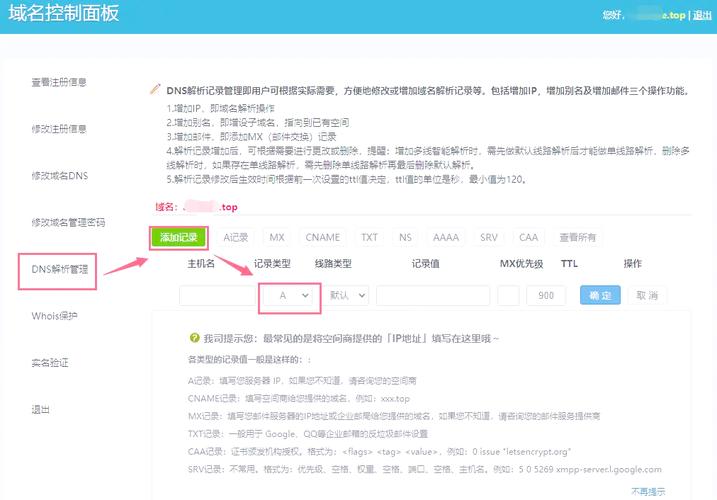Open the record type dropdown showing A

(x=289, y=296)
